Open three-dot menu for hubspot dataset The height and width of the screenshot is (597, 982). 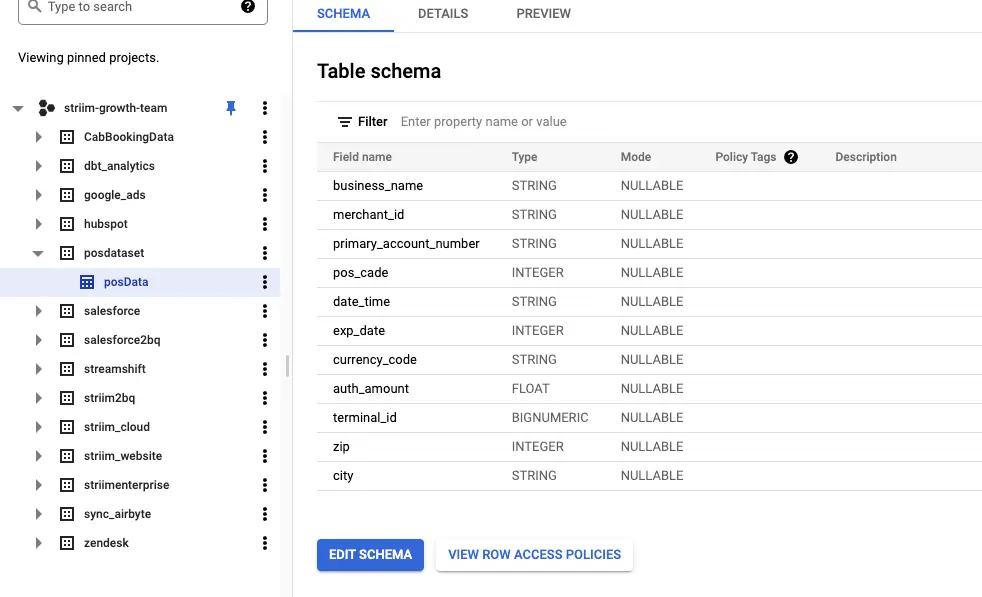click(x=265, y=224)
